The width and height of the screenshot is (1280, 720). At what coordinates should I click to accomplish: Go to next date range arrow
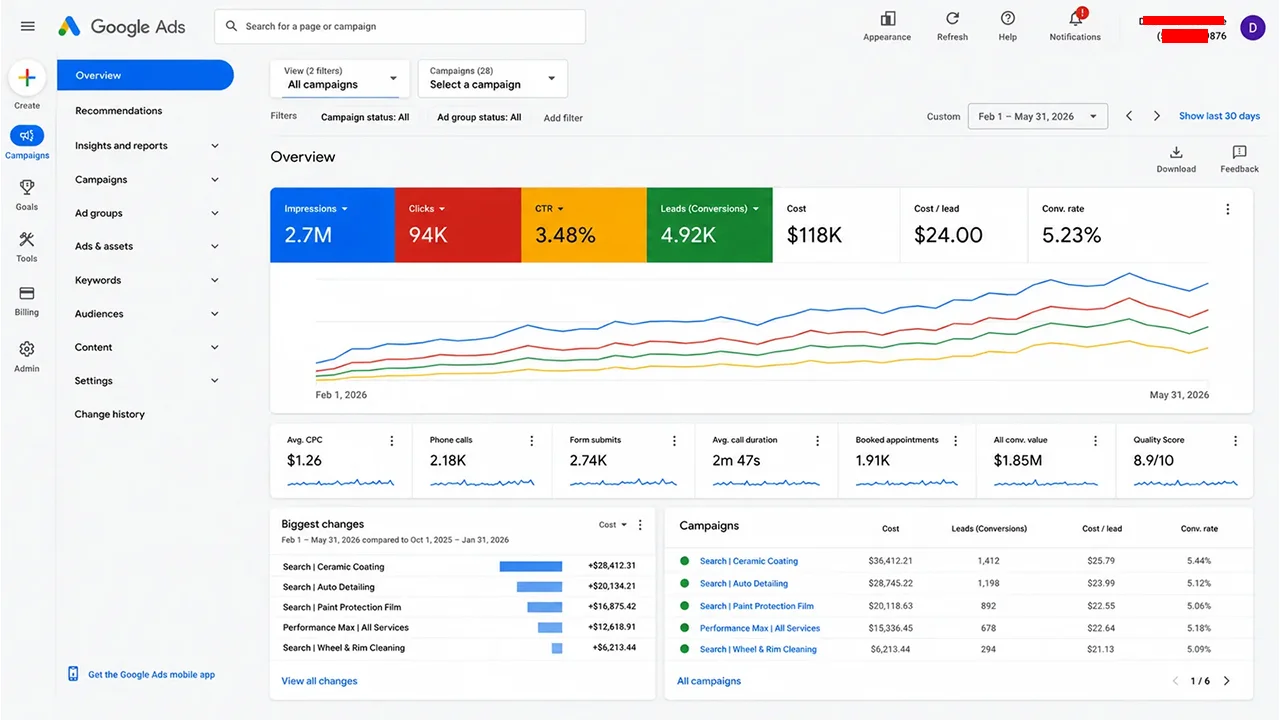pyautogui.click(x=1157, y=116)
